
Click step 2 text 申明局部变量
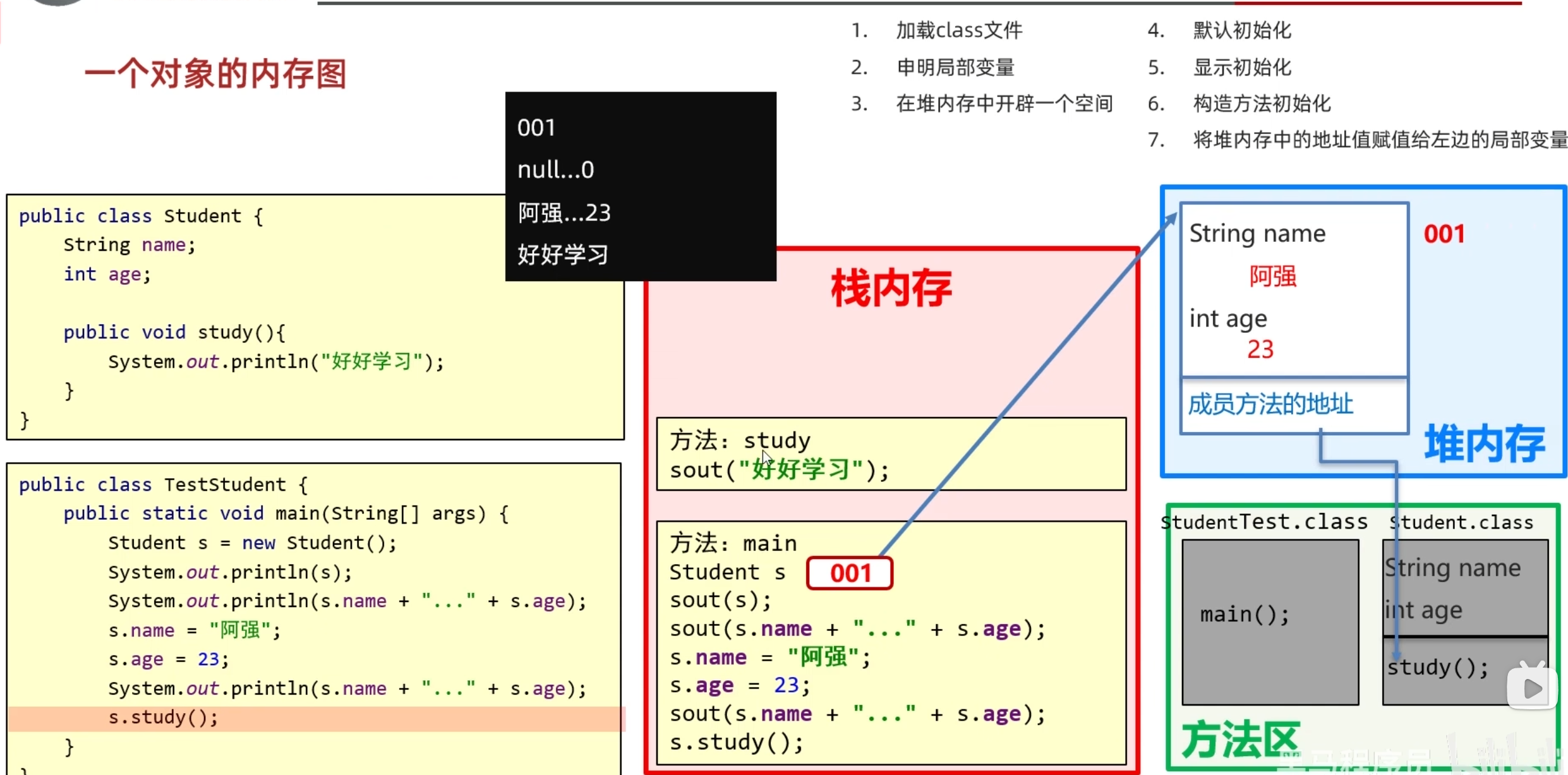pyautogui.click(x=955, y=67)
